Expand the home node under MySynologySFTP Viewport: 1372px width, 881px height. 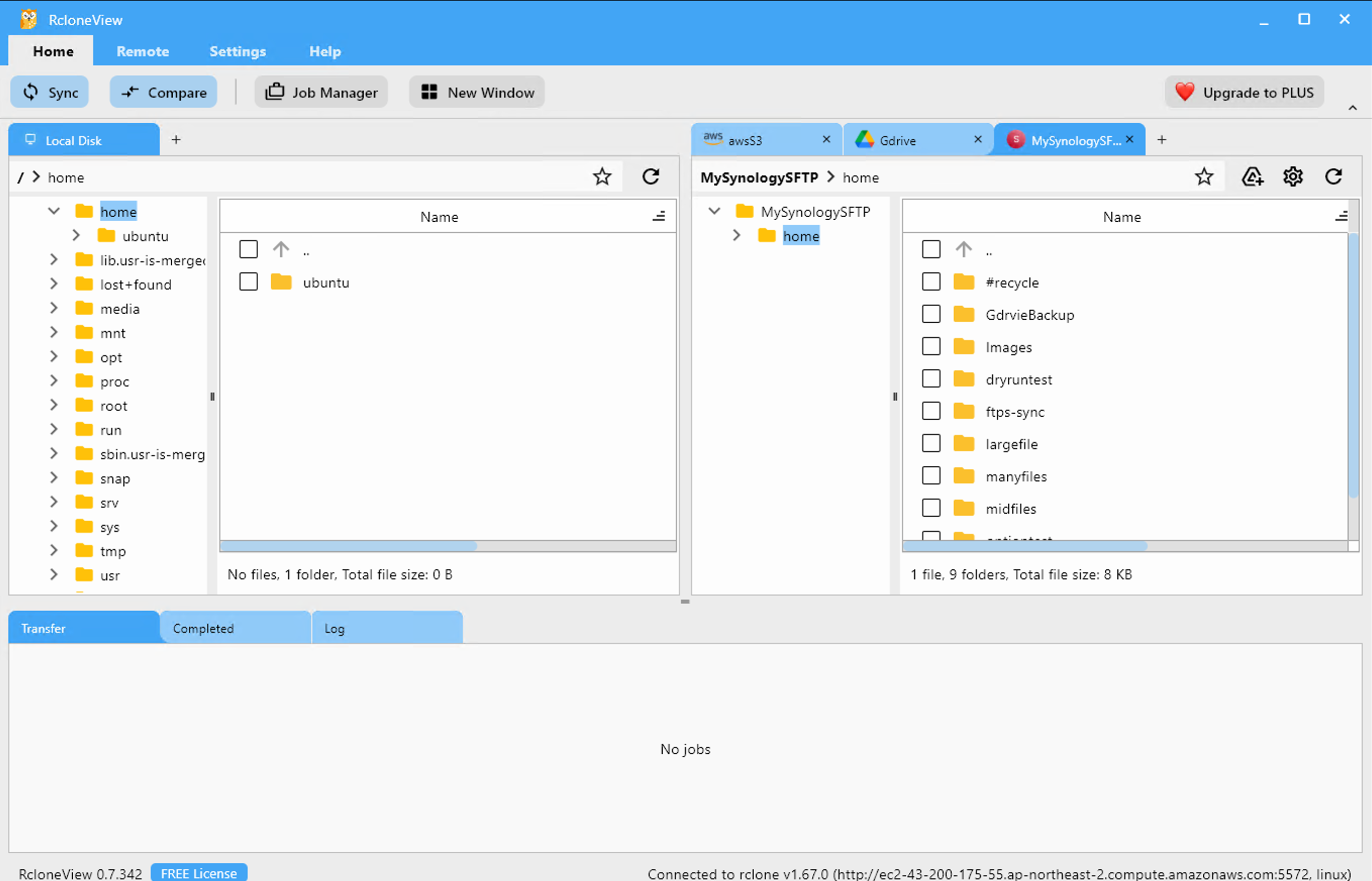coord(736,235)
